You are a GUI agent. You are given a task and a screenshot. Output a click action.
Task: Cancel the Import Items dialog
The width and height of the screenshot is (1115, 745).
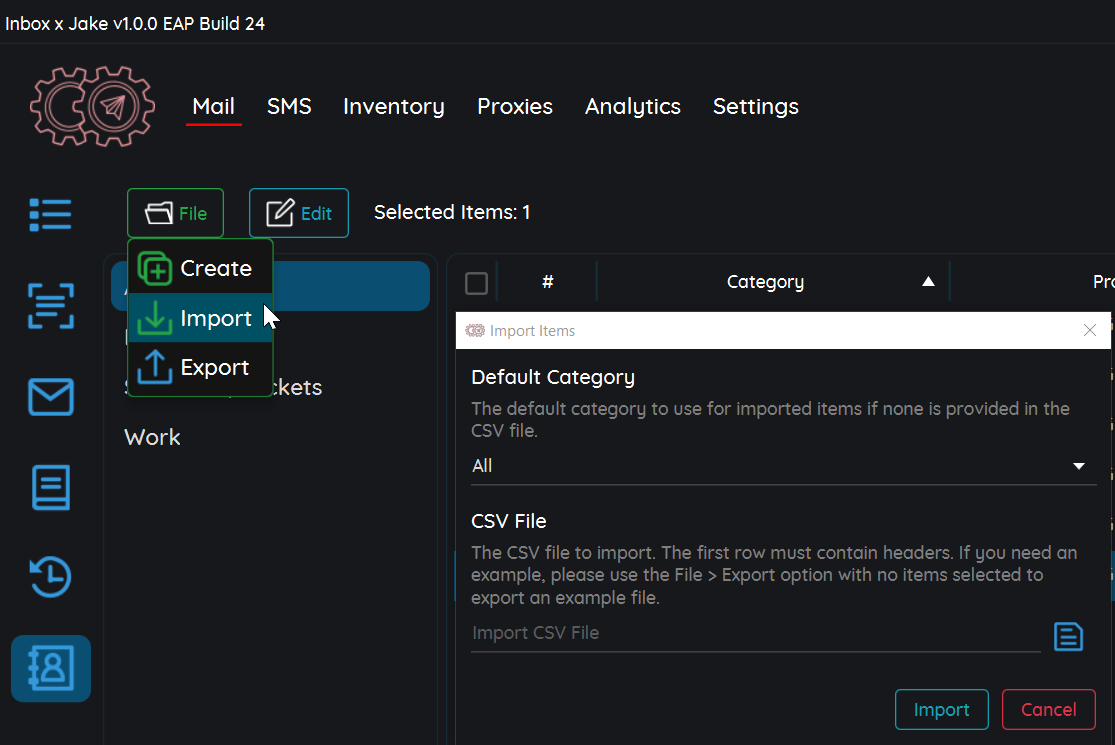click(1048, 710)
